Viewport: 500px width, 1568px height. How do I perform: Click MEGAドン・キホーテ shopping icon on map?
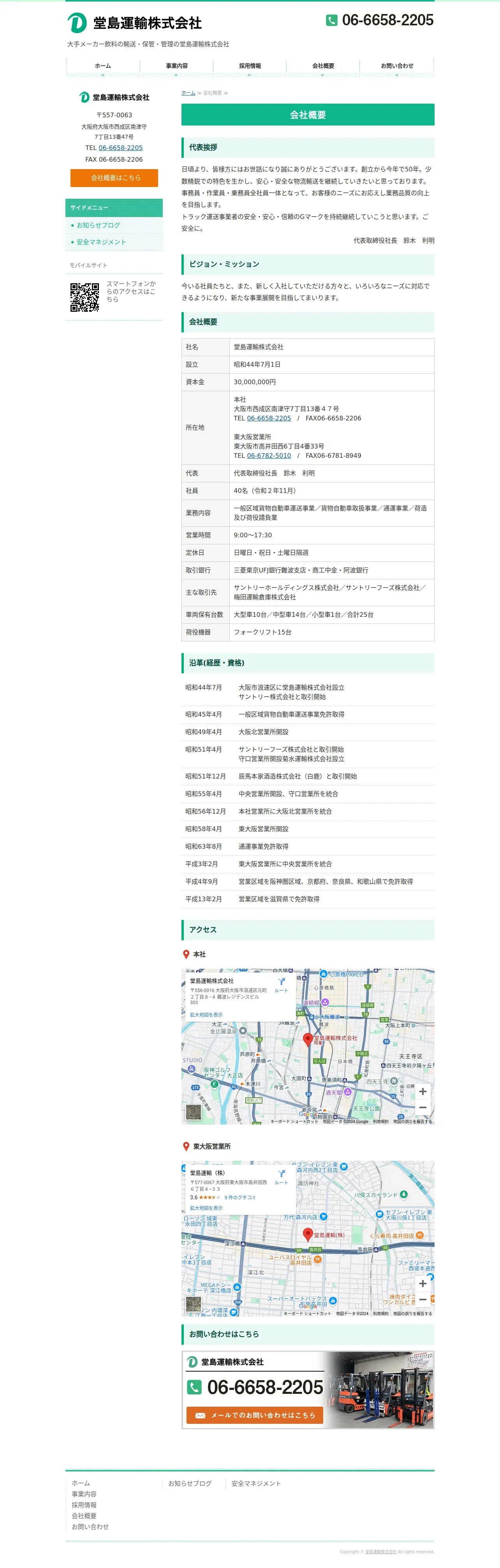click(x=237, y=1287)
